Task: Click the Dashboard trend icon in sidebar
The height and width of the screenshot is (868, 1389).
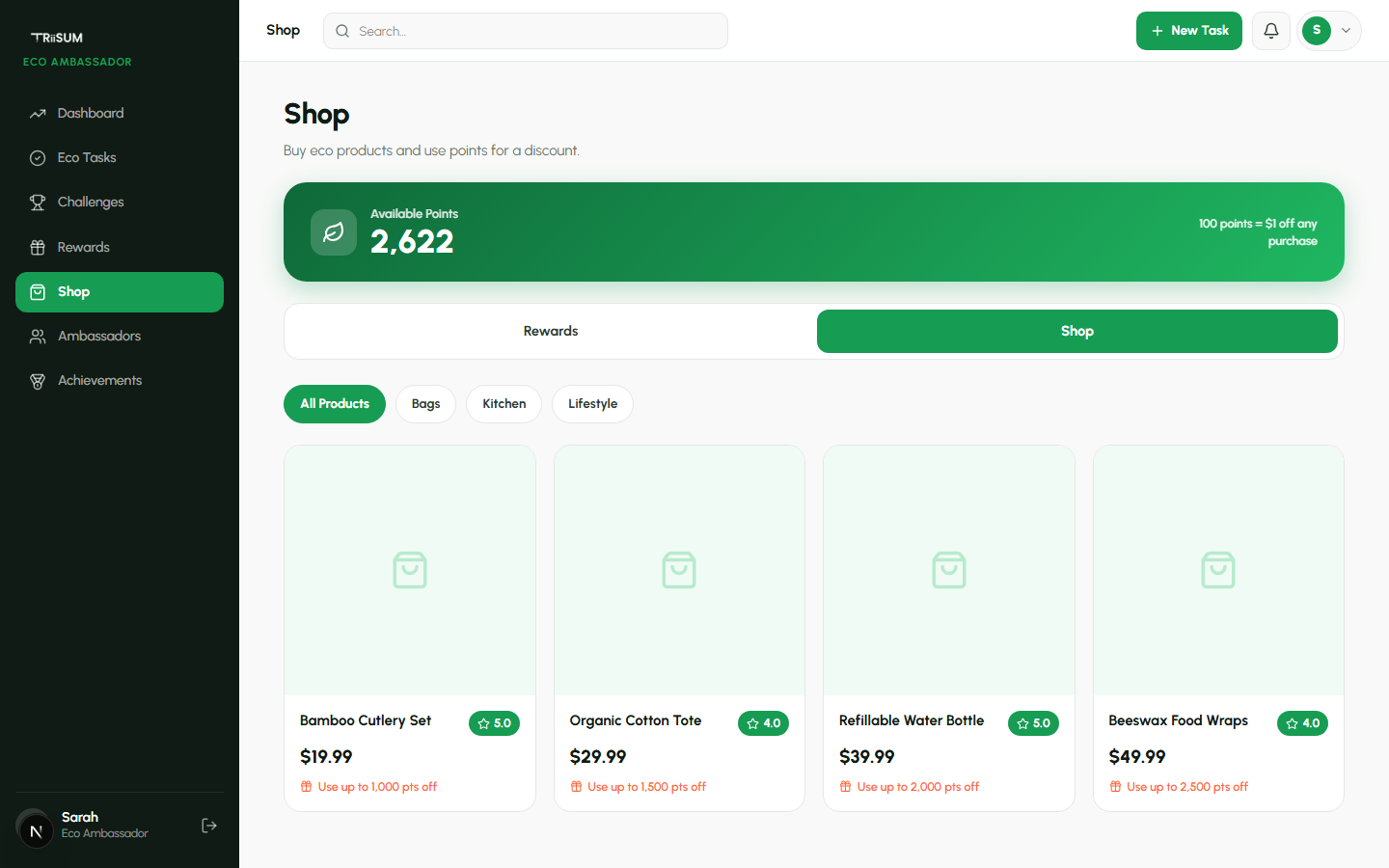Action: pos(38,114)
